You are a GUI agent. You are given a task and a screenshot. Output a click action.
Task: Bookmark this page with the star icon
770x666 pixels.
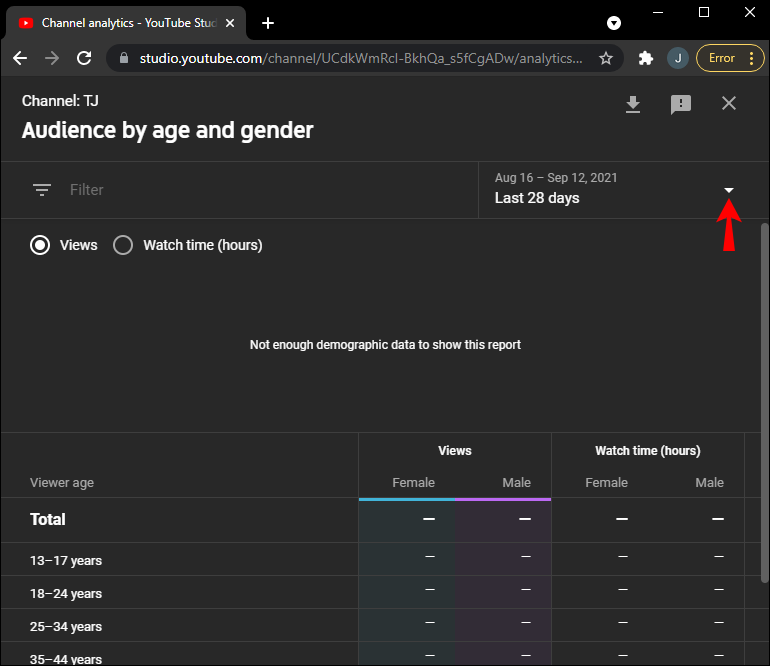606,58
